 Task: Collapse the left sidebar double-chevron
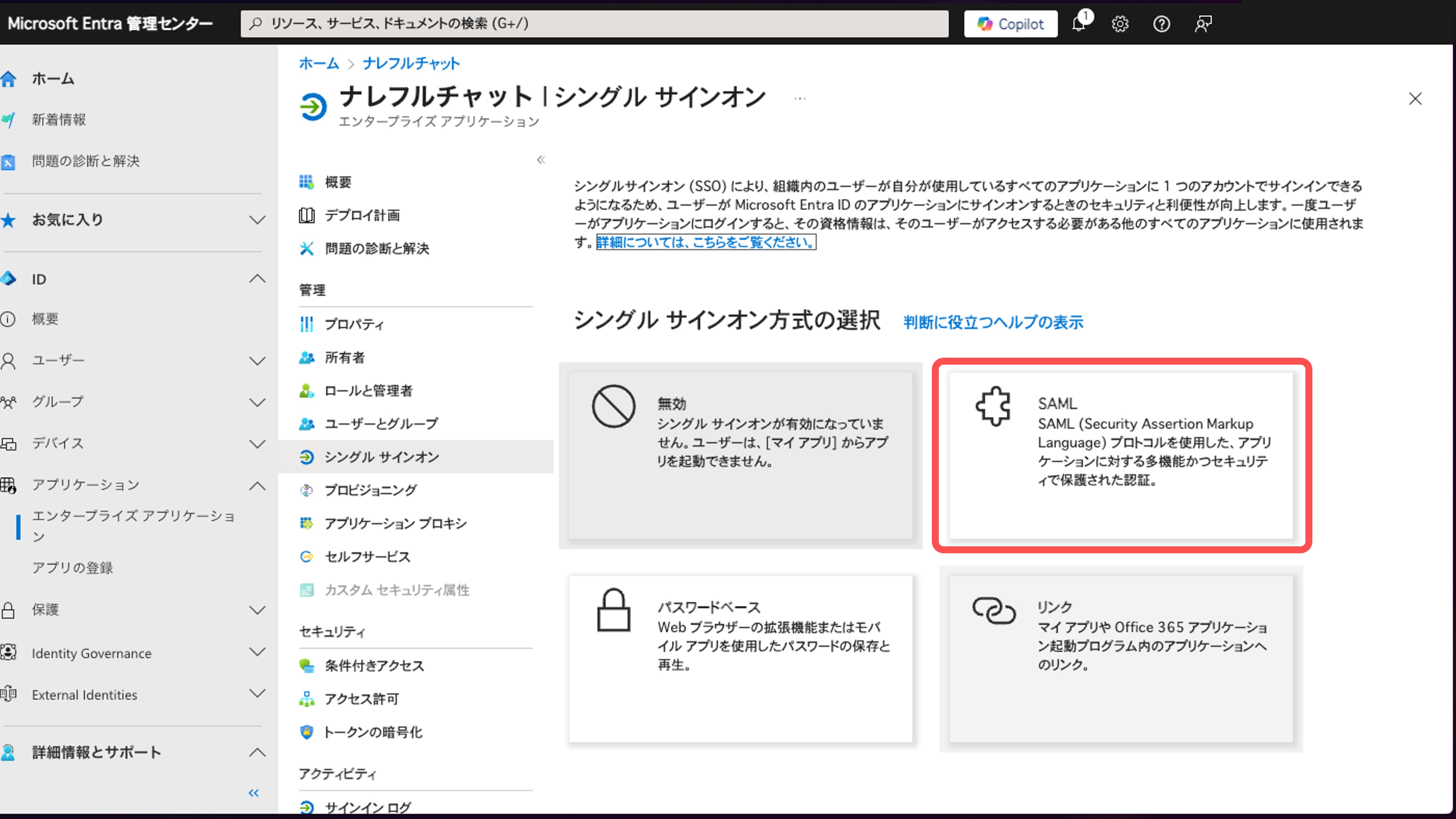pos(254,793)
